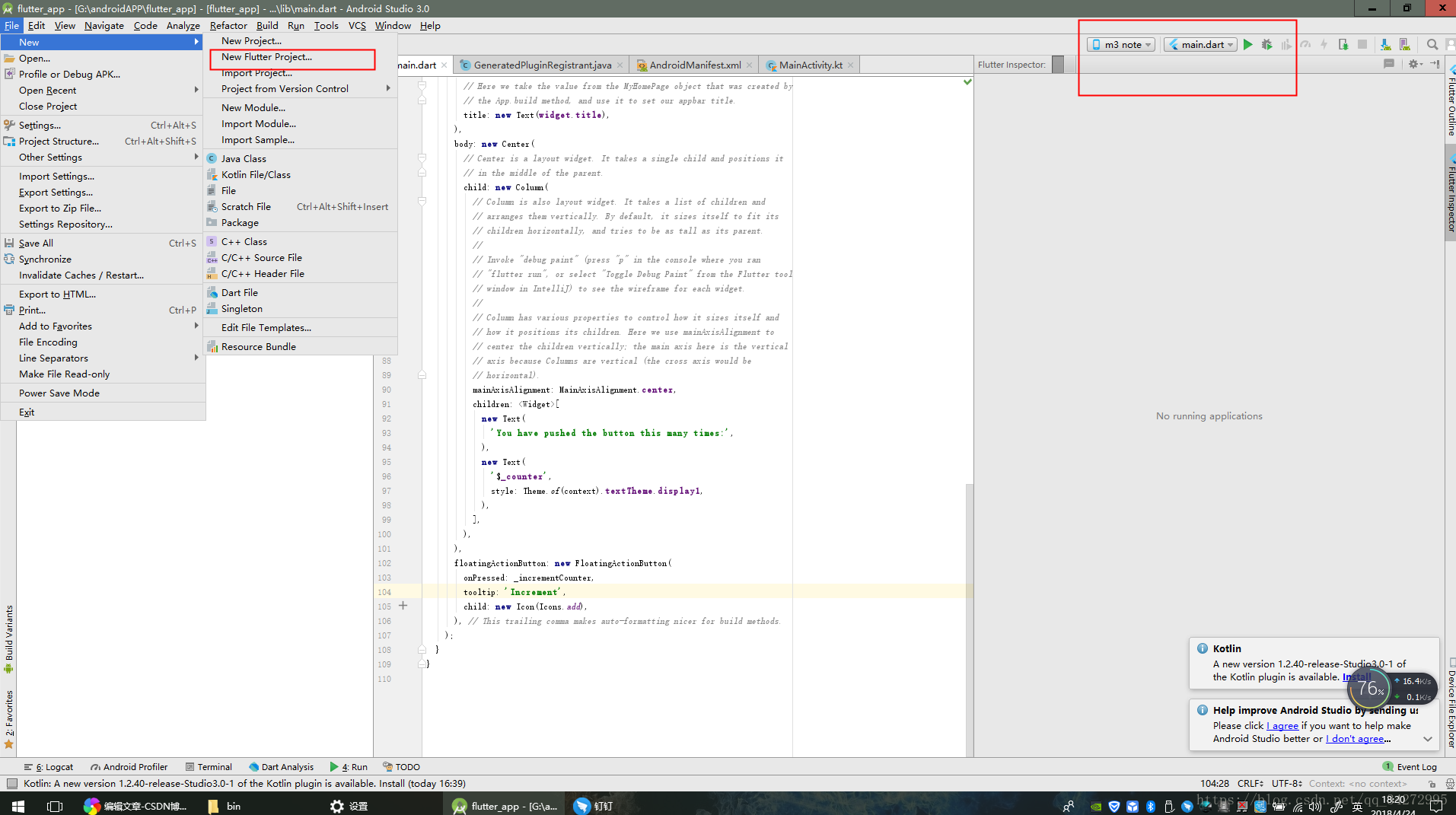Open the Terminal tool window
1456x815 pixels.
(x=209, y=767)
